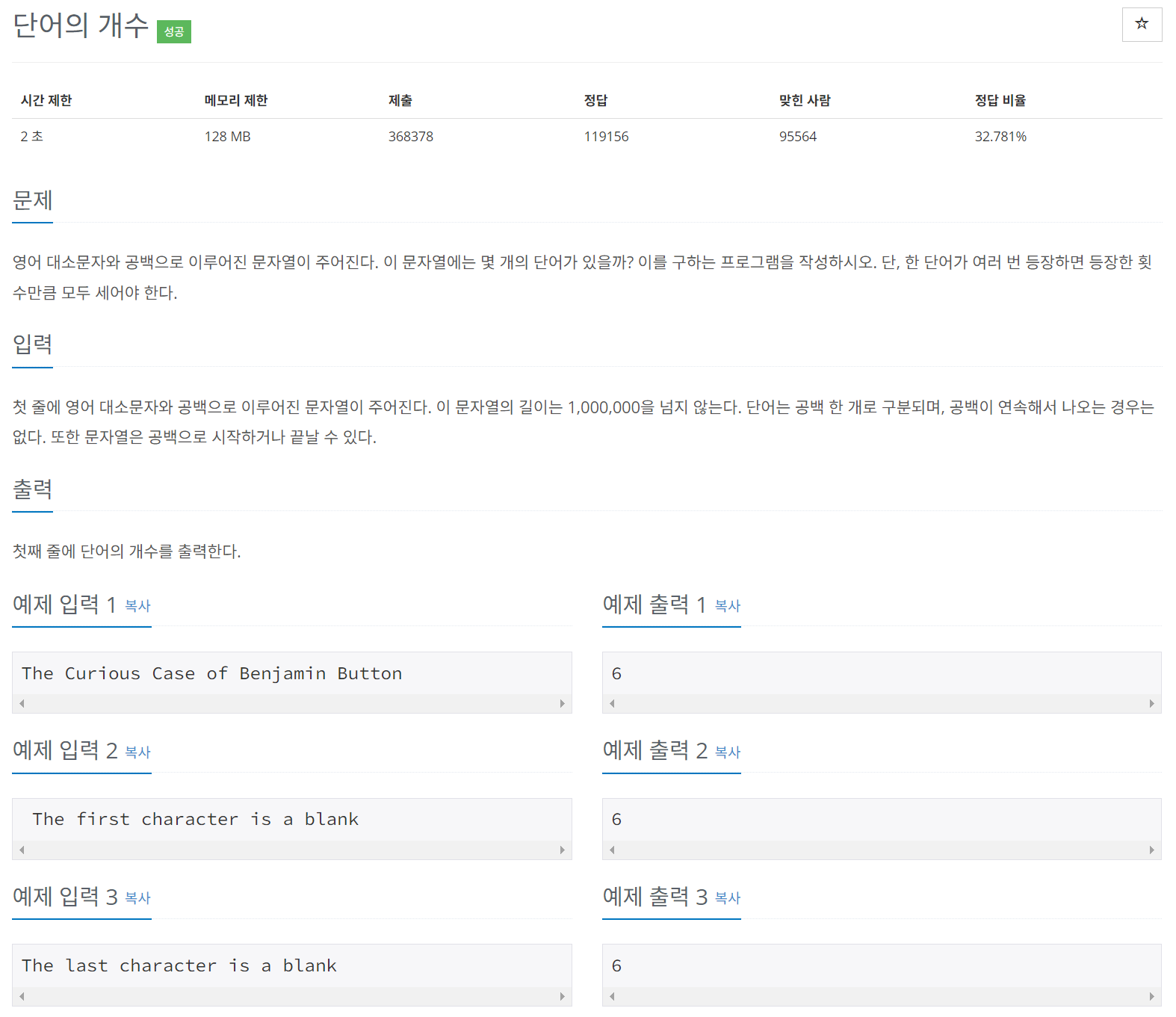The height and width of the screenshot is (1017, 1176).
Task: Click the horizontal scrollbar track of example input 3
Action: [292, 996]
